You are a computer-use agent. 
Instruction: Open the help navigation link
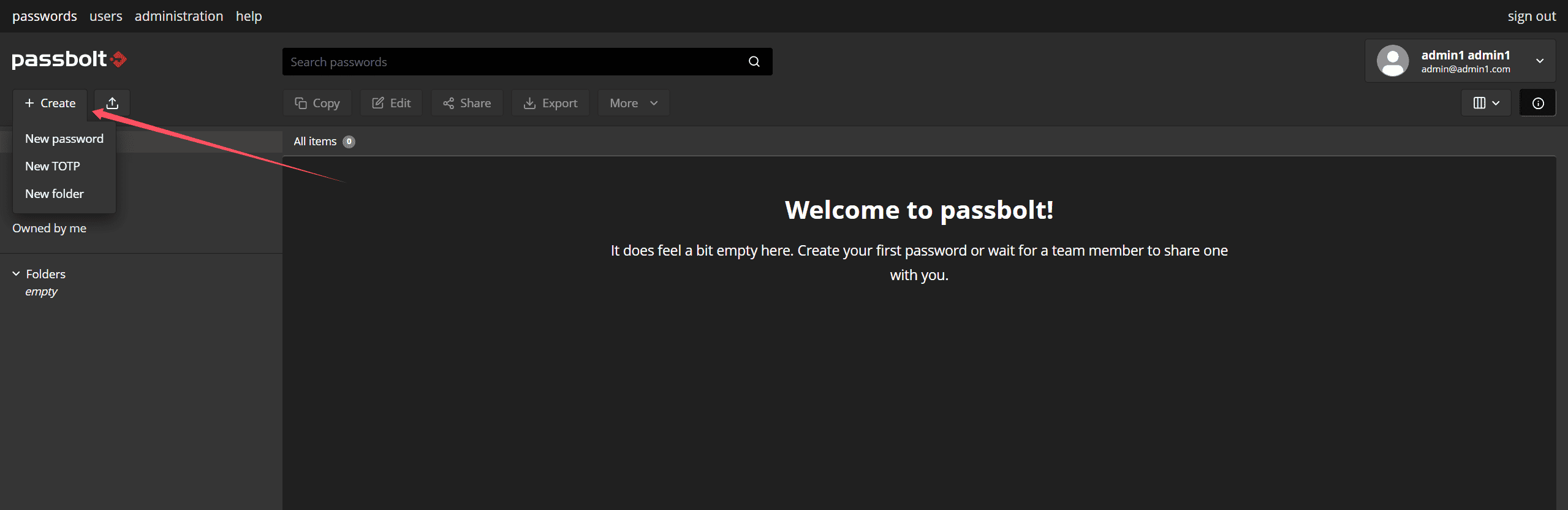coord(249,16)
